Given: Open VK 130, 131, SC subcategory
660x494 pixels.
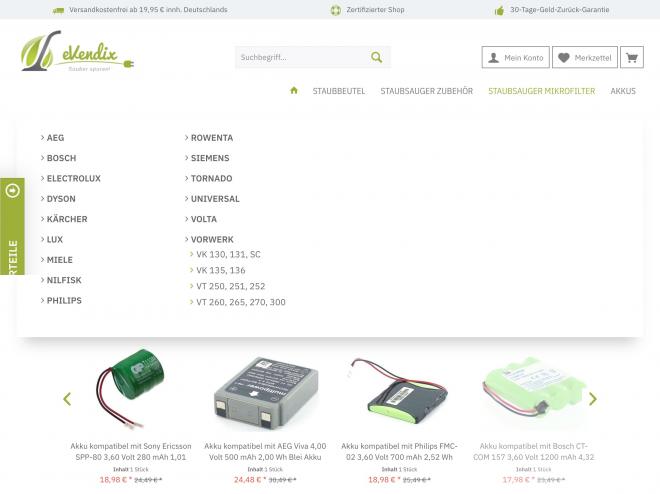Looking at the screenshot, I should click(228, 254).
